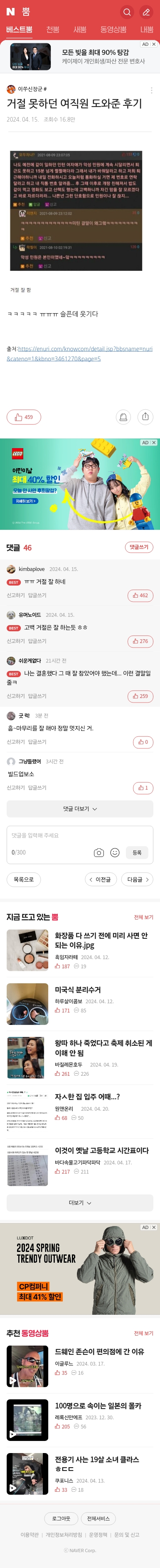Open the enuri.com source link
The image size is (160, 1568).
point(79,354)
